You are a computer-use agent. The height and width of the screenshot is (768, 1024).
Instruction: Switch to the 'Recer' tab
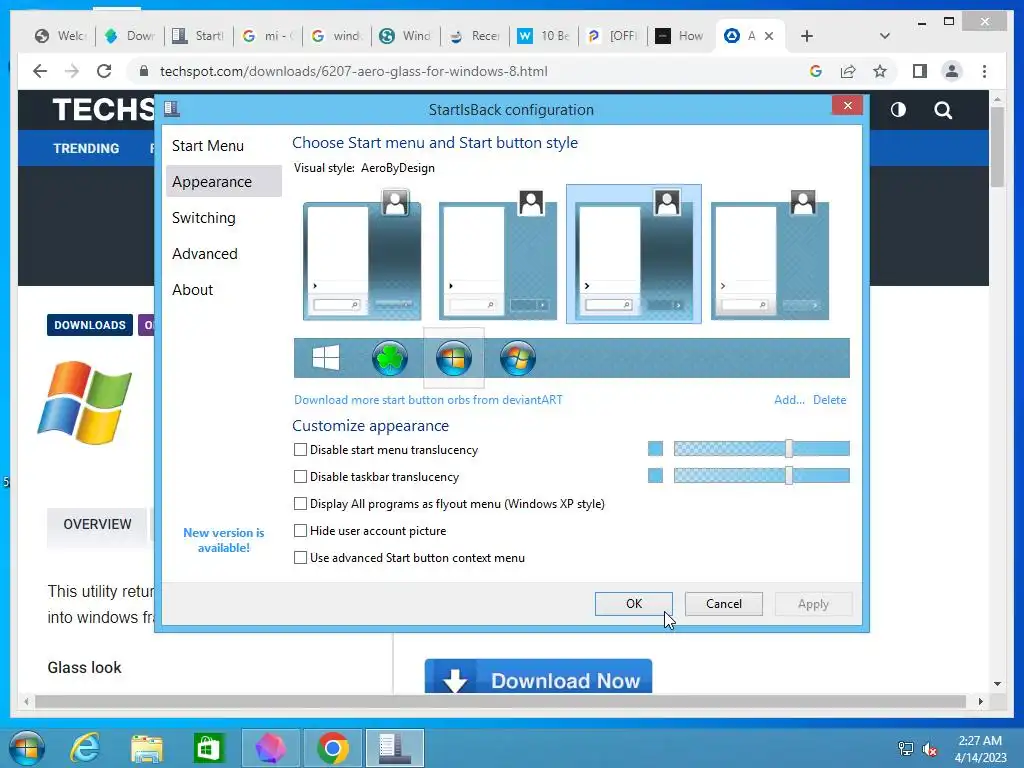click(x=475, y=36)
